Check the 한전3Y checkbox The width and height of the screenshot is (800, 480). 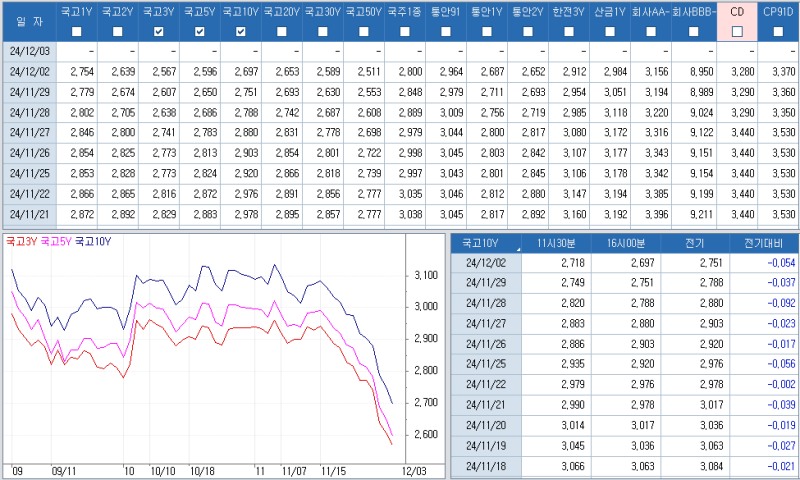point(570,32)
